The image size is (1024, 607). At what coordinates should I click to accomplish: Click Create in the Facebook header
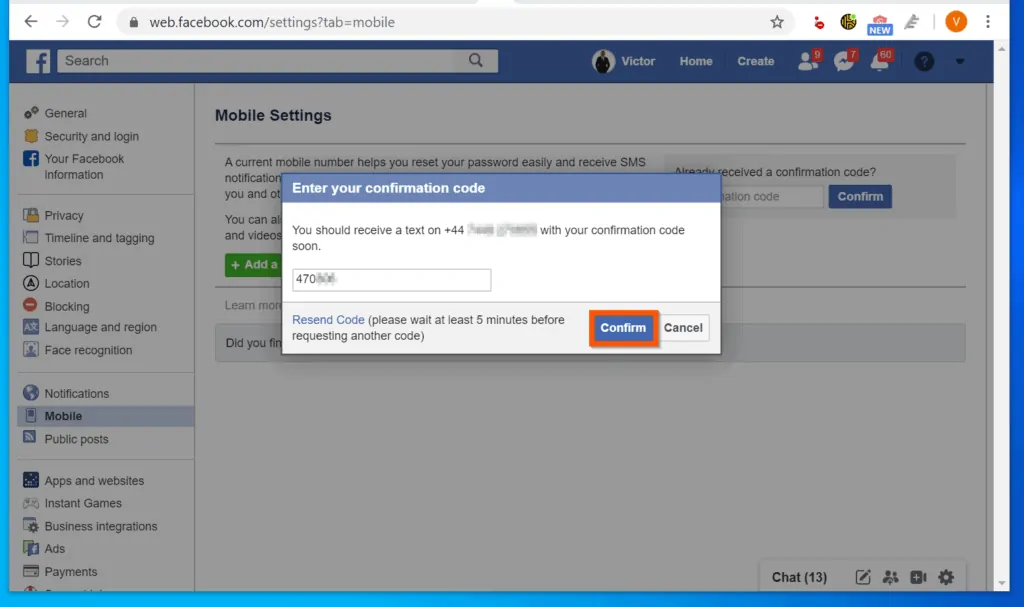click(756, 61)
